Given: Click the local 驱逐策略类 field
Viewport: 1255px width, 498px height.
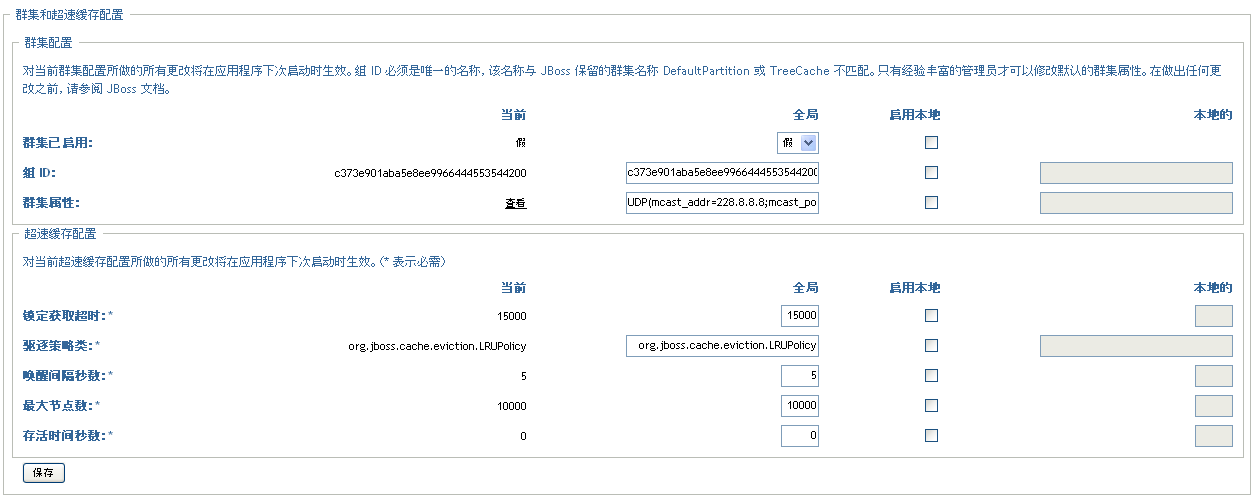Looking at the screenshot, I should pyautogui.click(x=1137, y=346).
